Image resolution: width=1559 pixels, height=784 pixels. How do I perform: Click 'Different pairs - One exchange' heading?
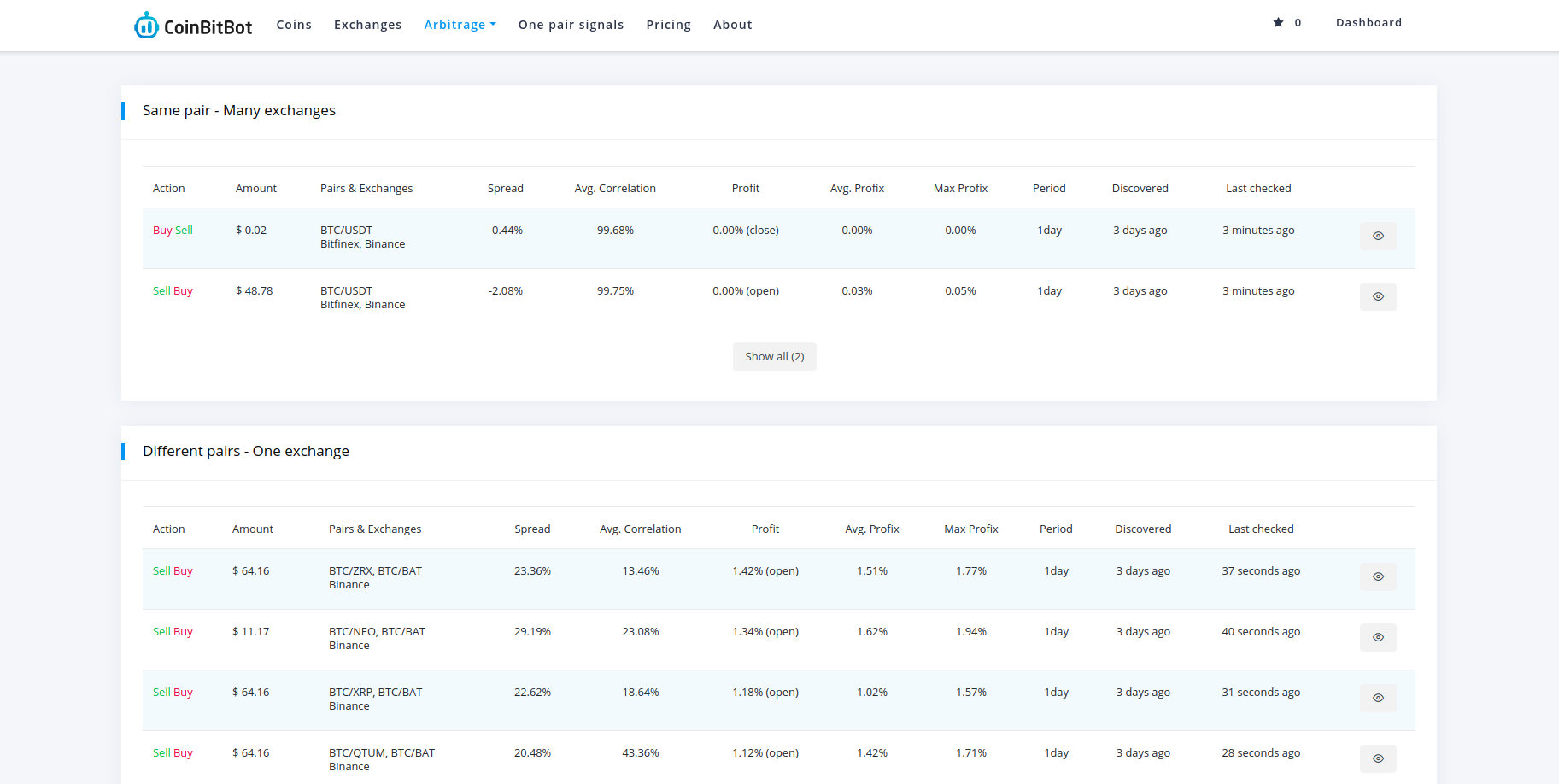(246, 452)
